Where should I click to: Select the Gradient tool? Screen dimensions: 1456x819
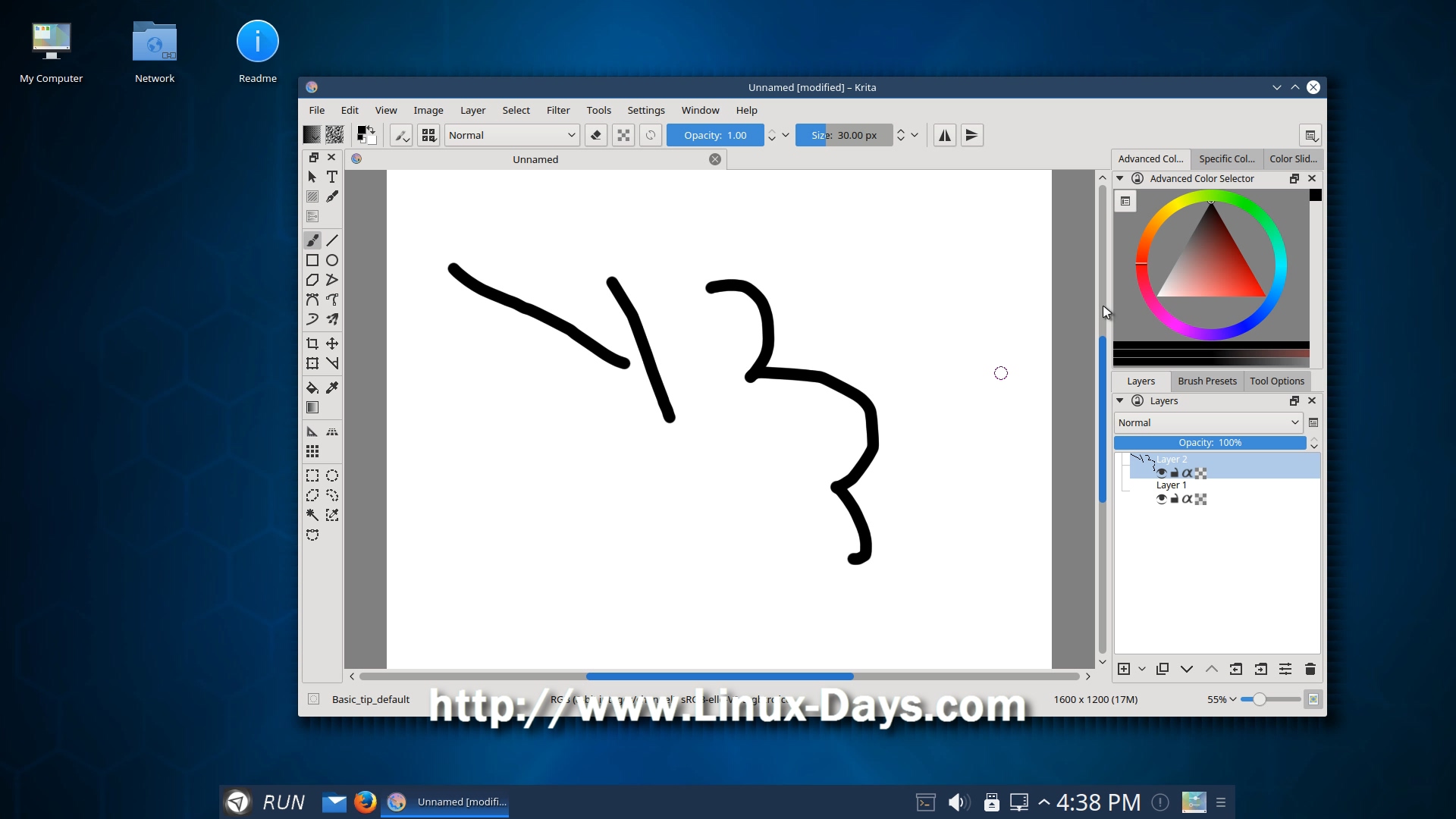pos(312,407)
